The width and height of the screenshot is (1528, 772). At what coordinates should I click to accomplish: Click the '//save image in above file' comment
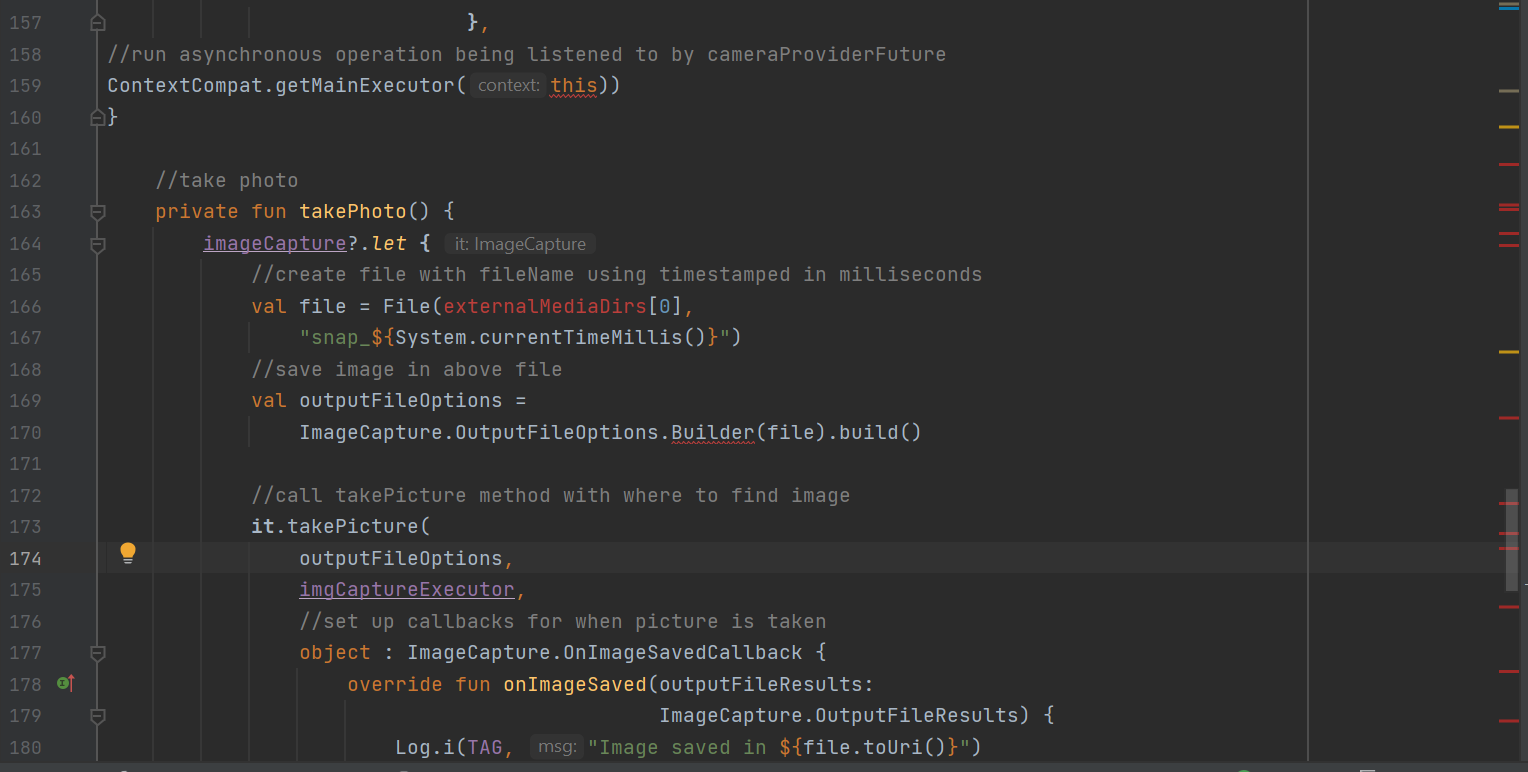[407, 369]
